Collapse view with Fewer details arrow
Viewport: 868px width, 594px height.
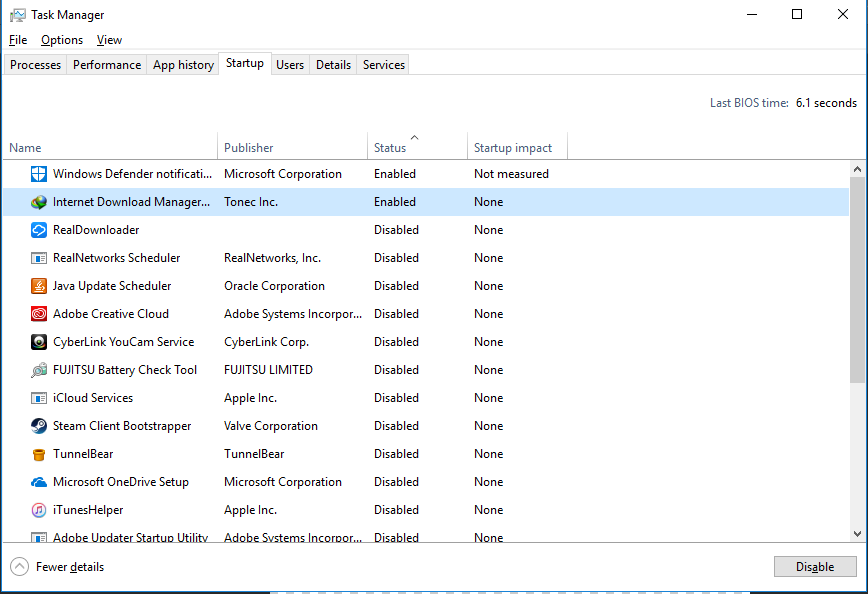19,566
